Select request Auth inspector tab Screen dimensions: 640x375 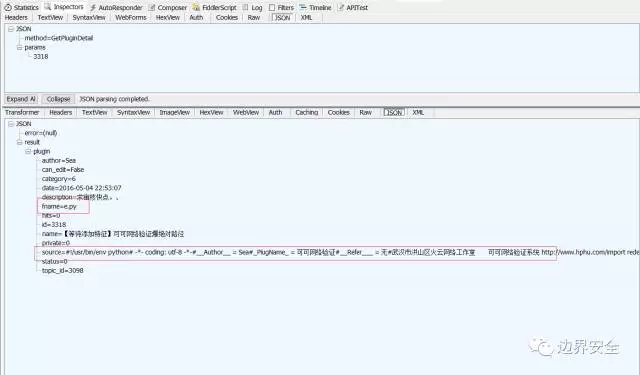coord(196,18)
